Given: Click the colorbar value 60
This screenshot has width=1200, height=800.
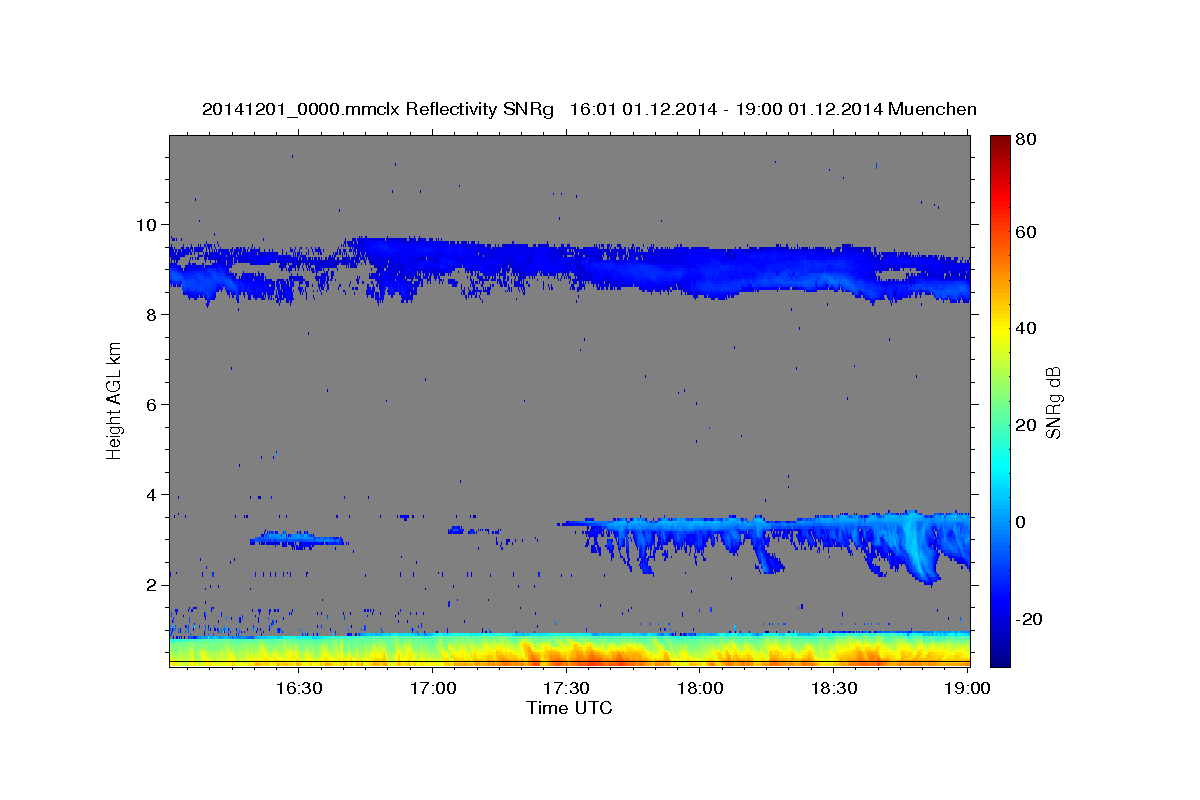Looking at the screenshot, I should click(x=1026, y=232).
